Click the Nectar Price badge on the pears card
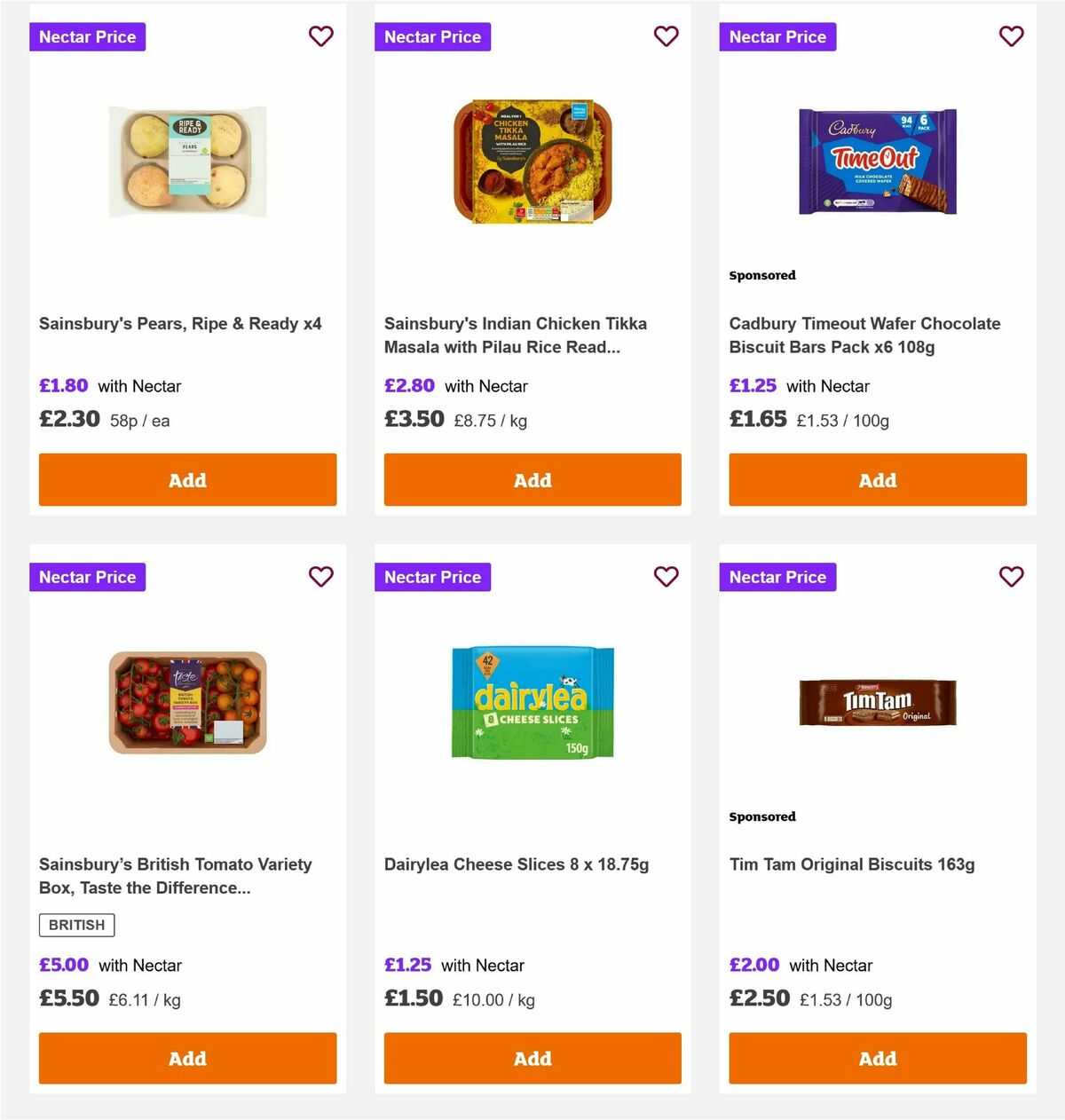The height and width of the screenshot is (1120, 1065). click(87, 36)
